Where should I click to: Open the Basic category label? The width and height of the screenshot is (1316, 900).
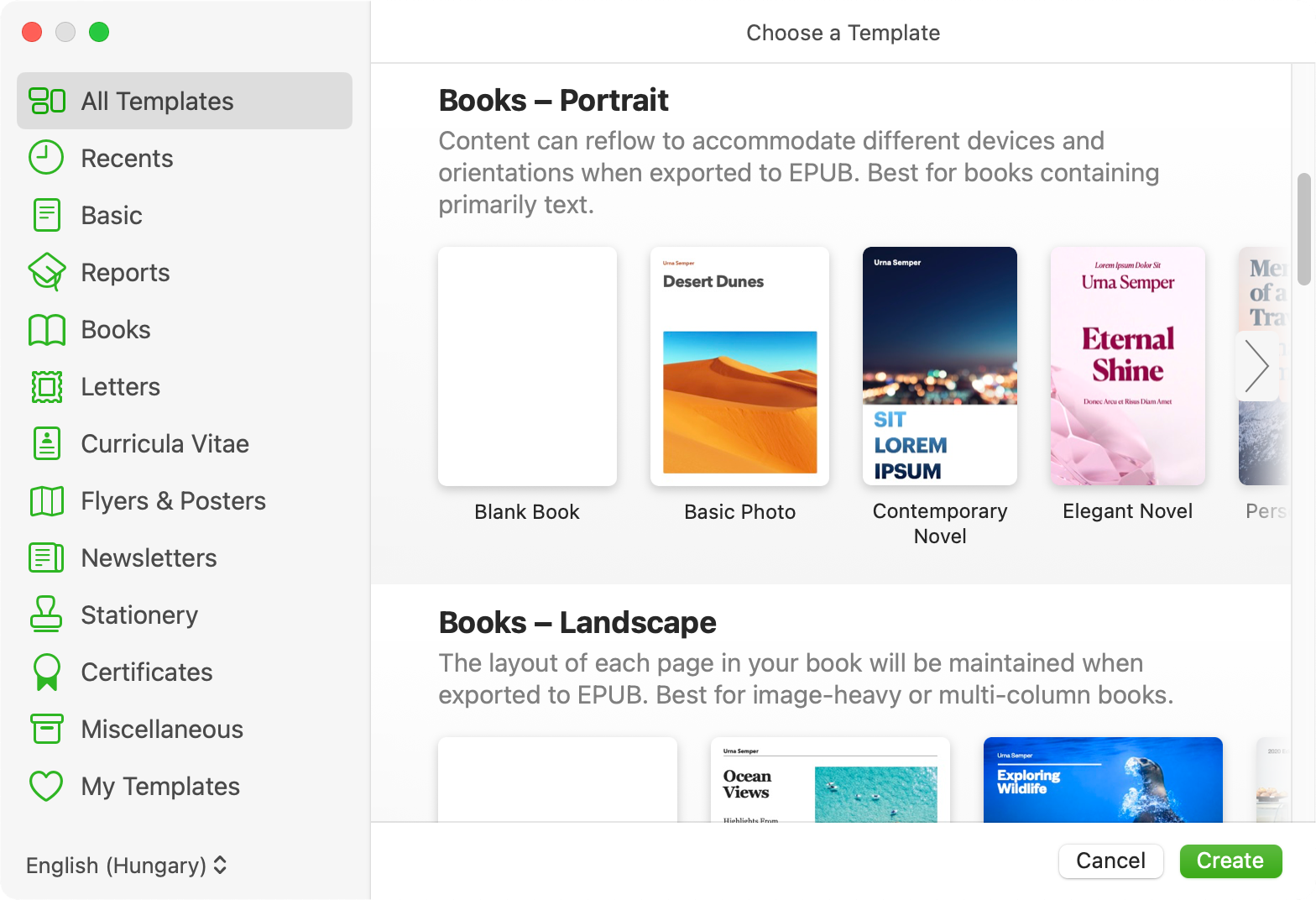pyautogui.click(x=112, y=216)
